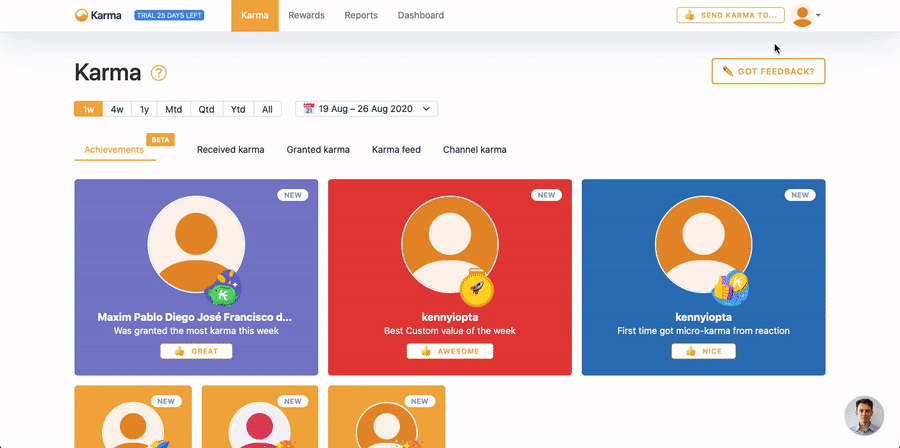Screen dimensions: 900x448
Task: Click 'First time got micro-karma from reaction'
Action: pyautogui.click(x=704, y=331)
